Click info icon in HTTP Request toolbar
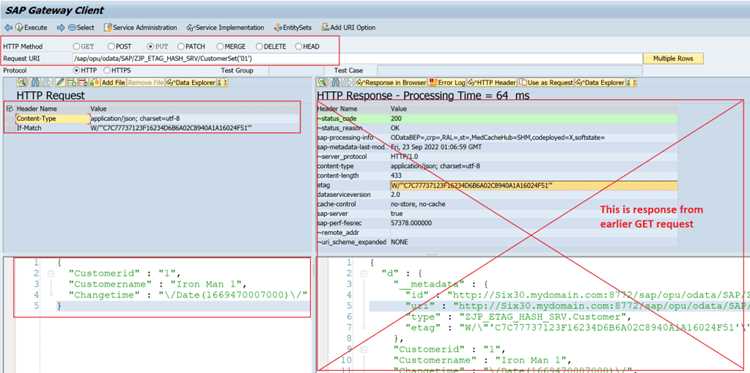Screen dimensions: 750x373 click(222, 83)
